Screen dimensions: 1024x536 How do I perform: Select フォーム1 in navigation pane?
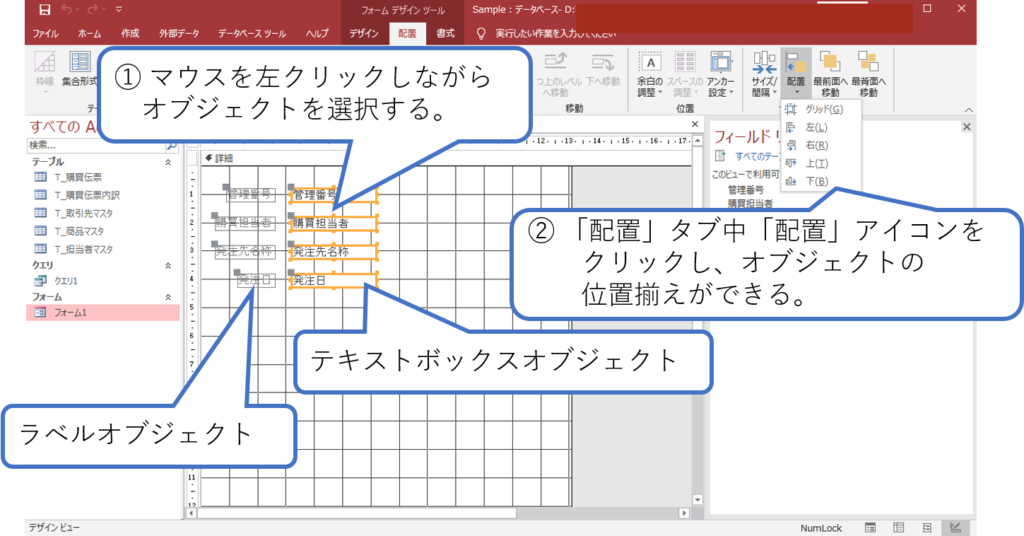[x=103, y=313]
